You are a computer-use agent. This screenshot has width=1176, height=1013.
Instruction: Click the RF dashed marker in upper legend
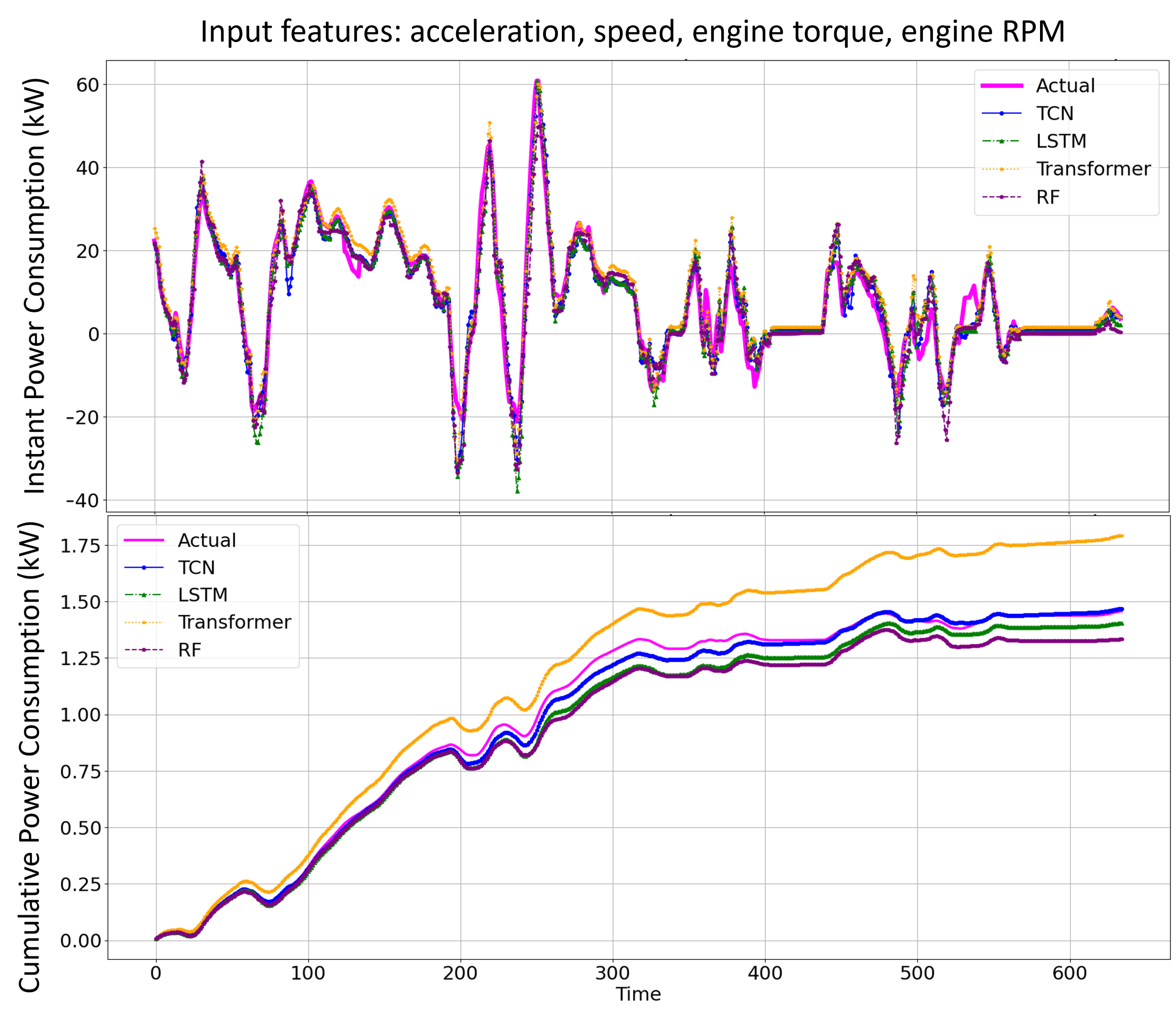pyautogui.click(x=1002, y=197)
